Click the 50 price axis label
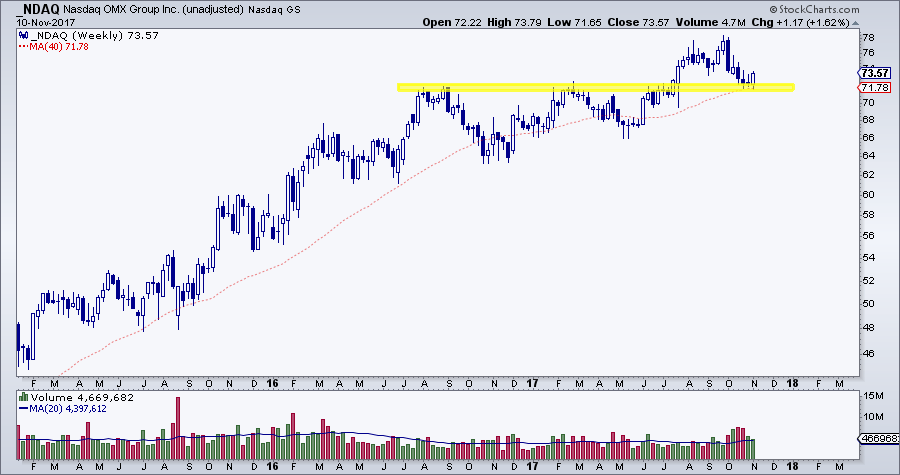 (868, 303)
